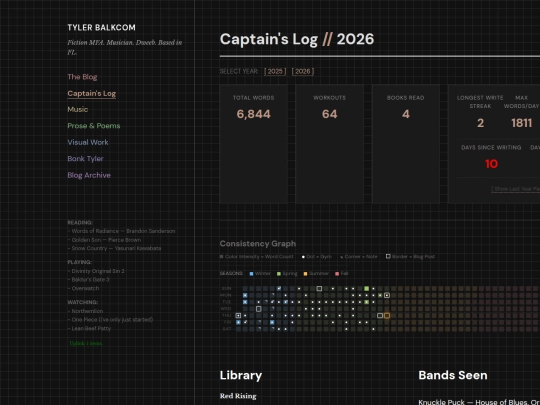Click the Bands Seen heading
Screen dimensions: 540x405
(453, 375)
